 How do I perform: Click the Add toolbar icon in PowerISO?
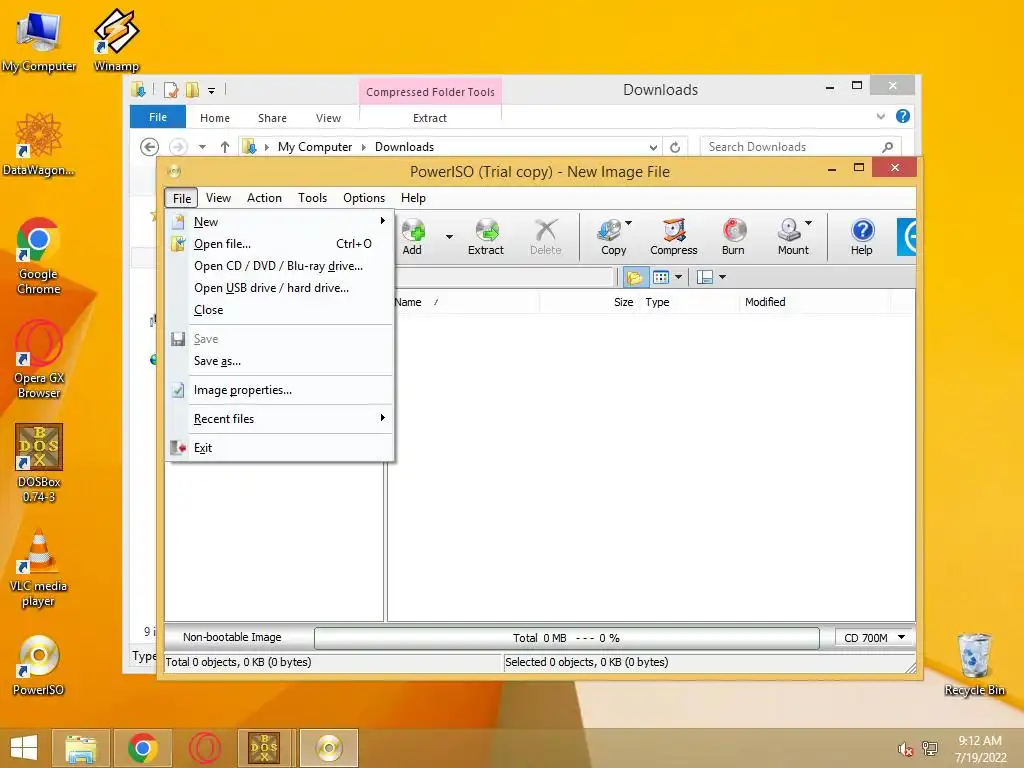click(x=413, y=236)
